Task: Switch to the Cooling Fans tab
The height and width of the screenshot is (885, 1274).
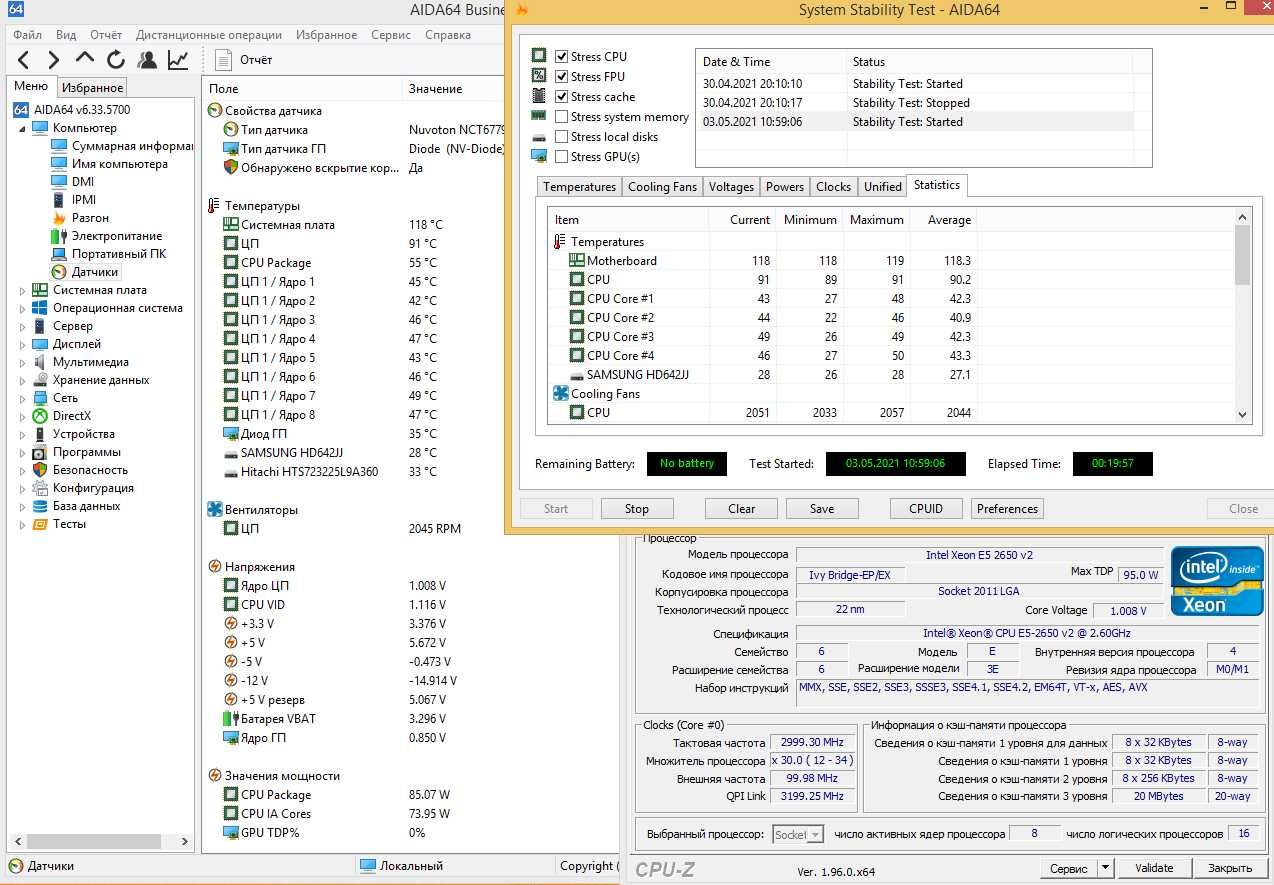Action: point(662,187)
